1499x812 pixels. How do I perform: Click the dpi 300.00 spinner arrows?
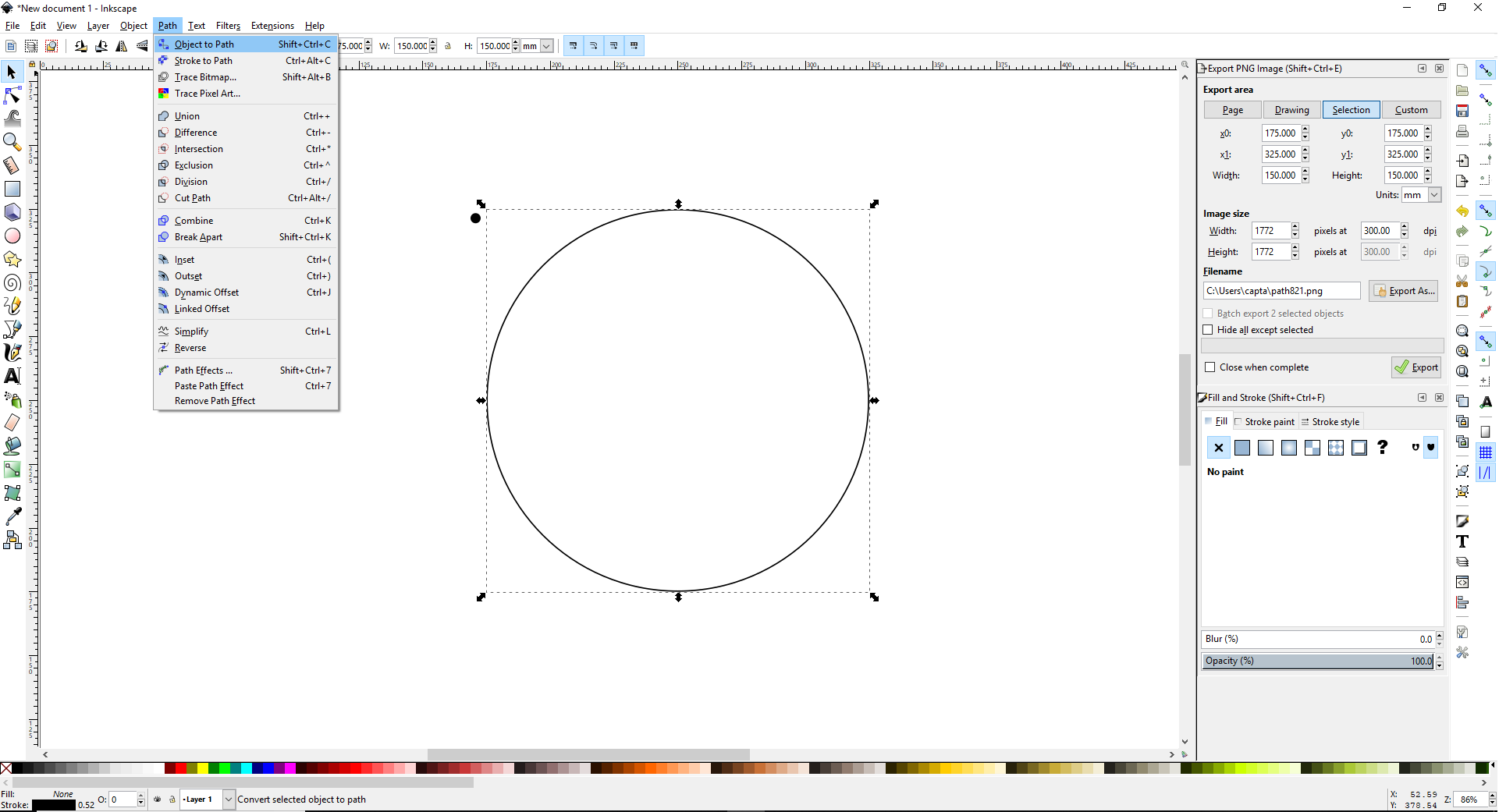pyautogui.click(x=1405, y=231)
